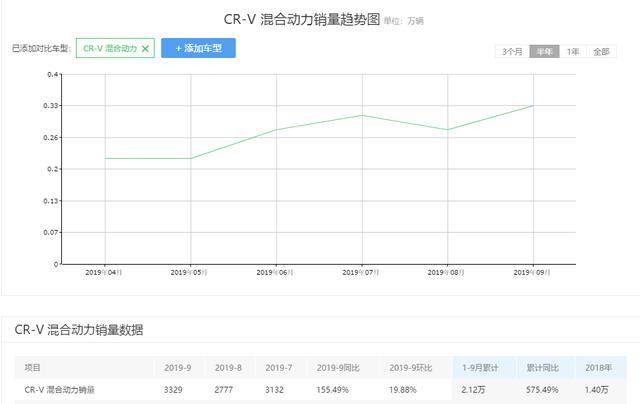
Task: Click the 2019-8 table column header
Action: coord(228,368)
